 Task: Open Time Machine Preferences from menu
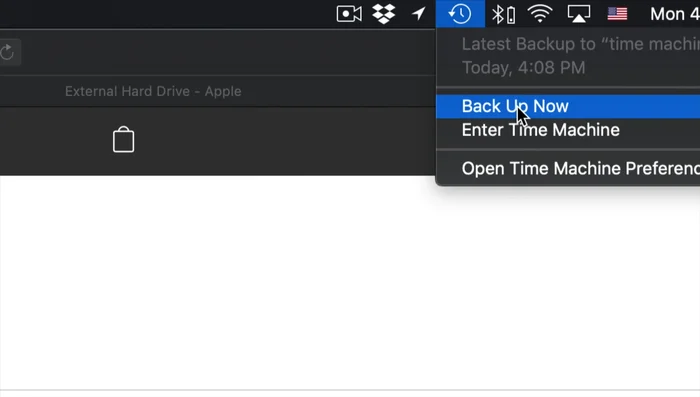[x=568, y=168]
